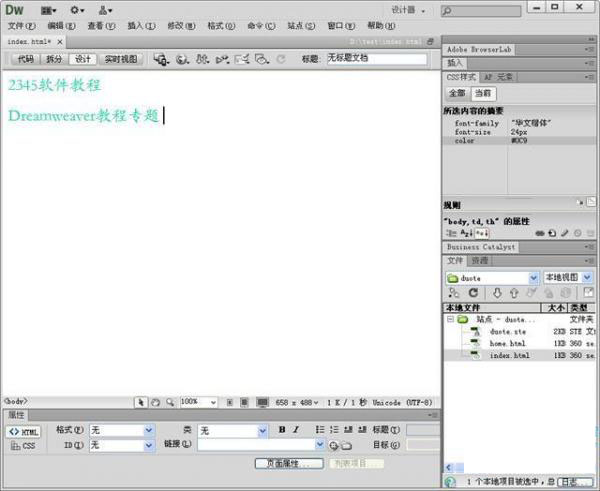Click the get files down arrow icon
The image size is (600, 491).
pos(497,293)
